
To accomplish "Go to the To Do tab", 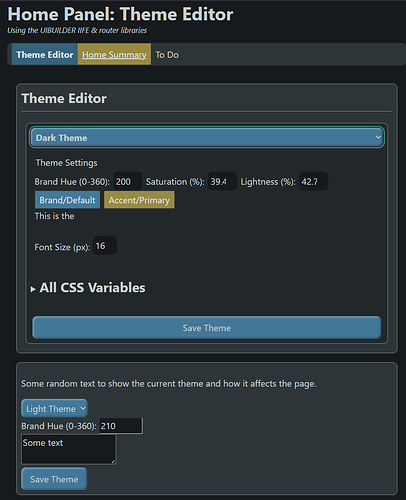I will (167, 55).
